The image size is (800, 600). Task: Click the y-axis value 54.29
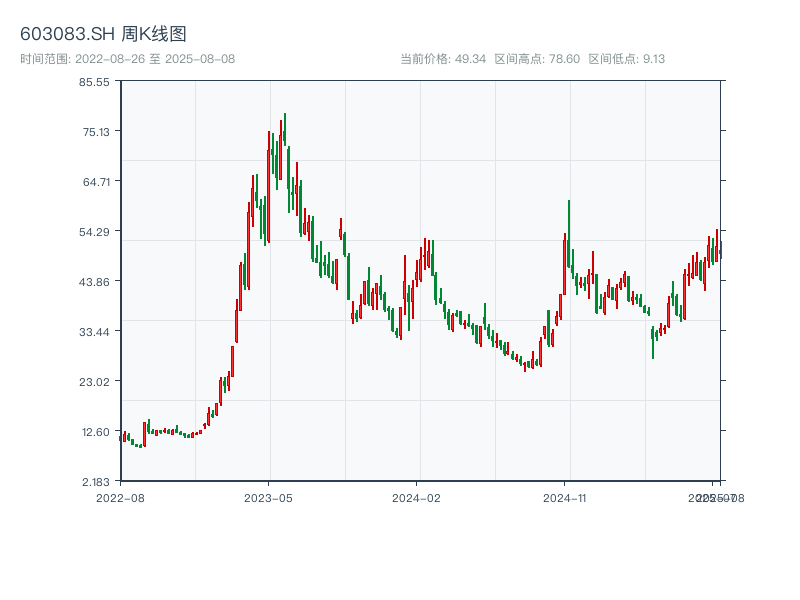pos(94,233)
